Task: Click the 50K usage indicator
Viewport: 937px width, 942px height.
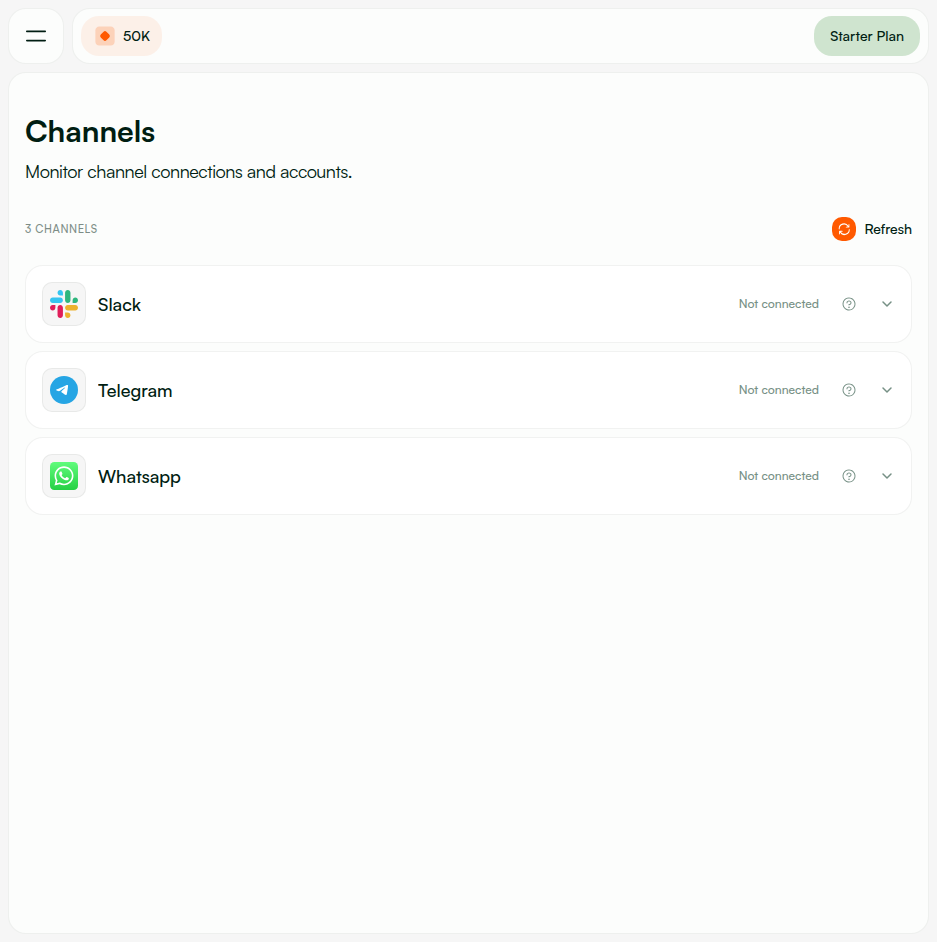Action: [121, 34]
